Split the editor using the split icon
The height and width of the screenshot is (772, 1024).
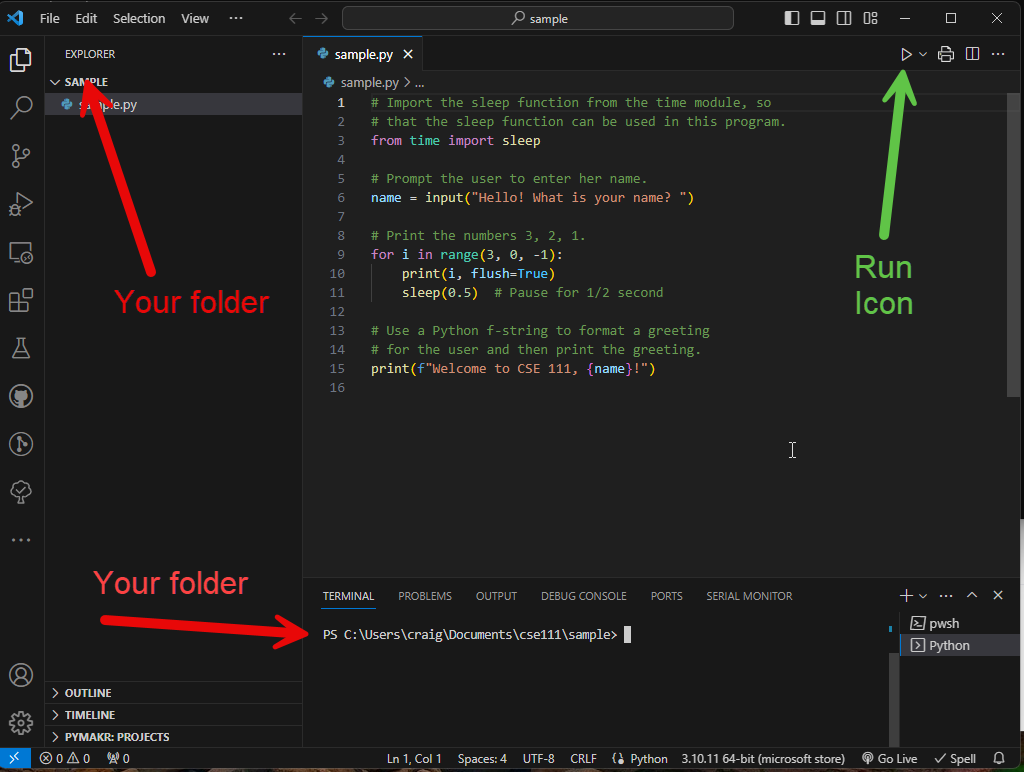[972, 54]
